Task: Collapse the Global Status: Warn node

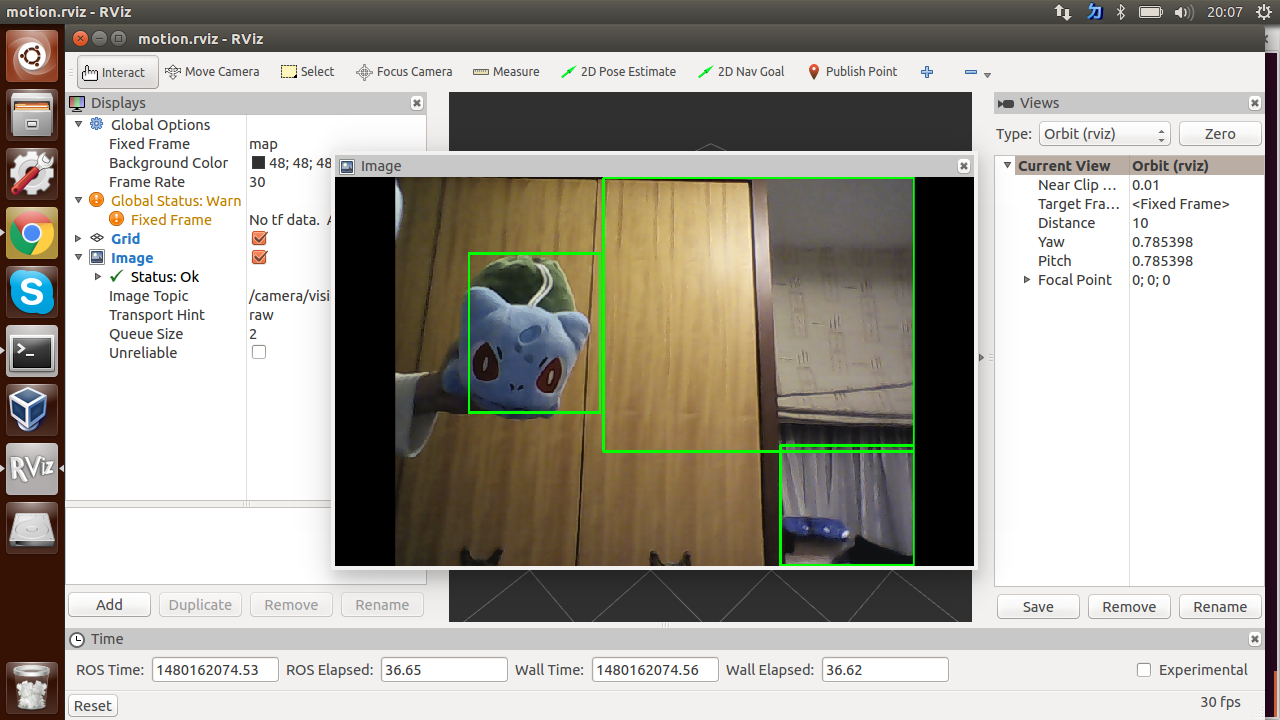Action: pyautogui.click(x=79, y=200)
